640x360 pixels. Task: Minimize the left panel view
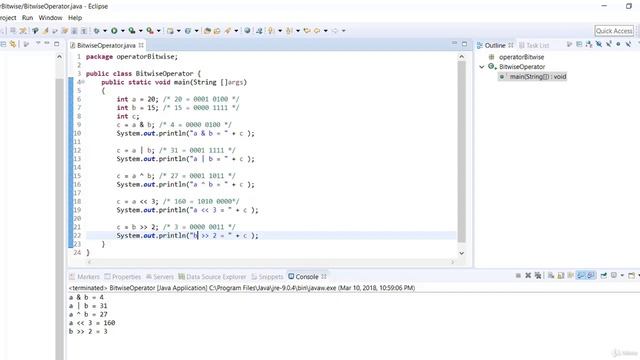pos(47,43)
